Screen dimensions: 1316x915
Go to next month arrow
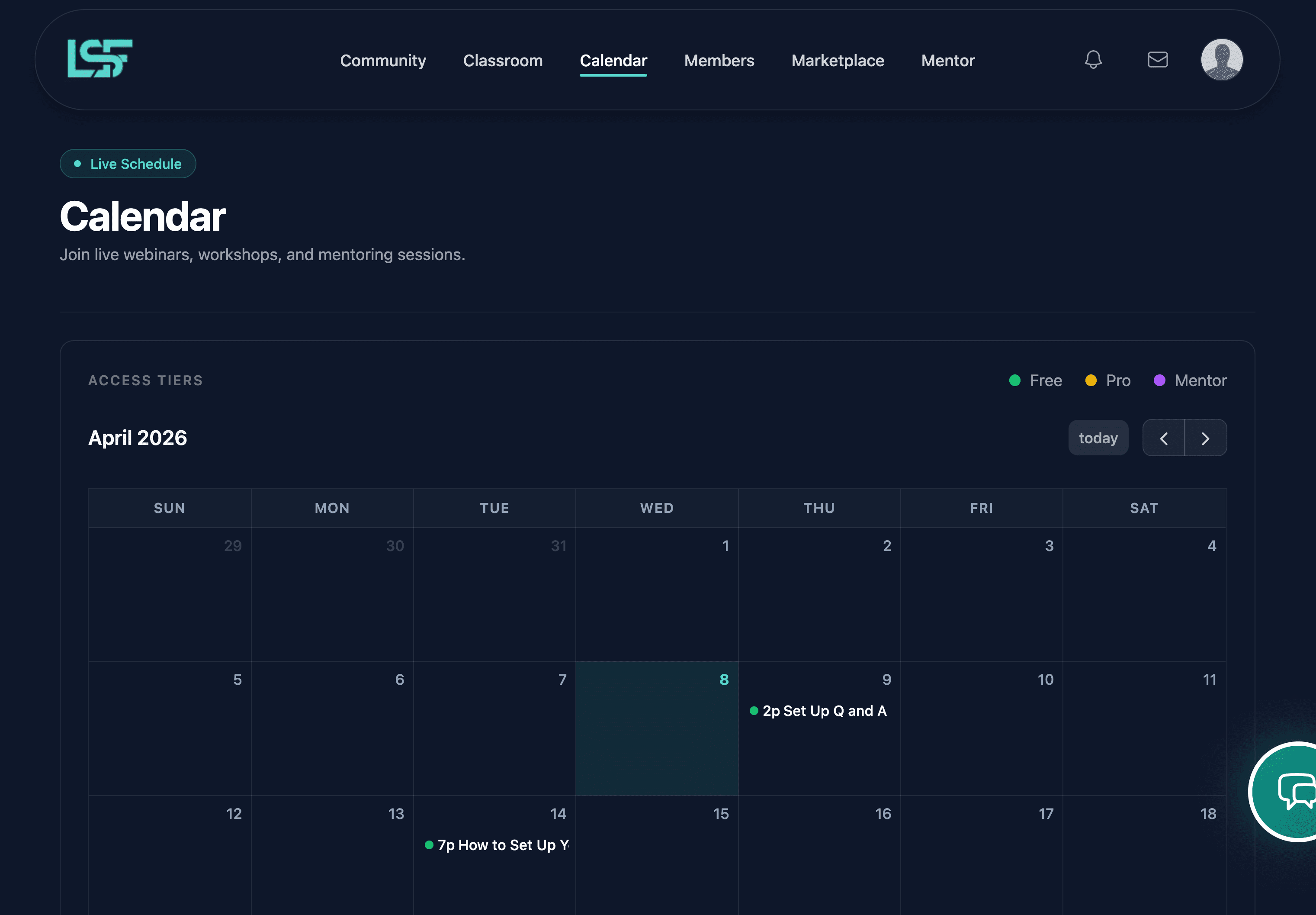1205,438
